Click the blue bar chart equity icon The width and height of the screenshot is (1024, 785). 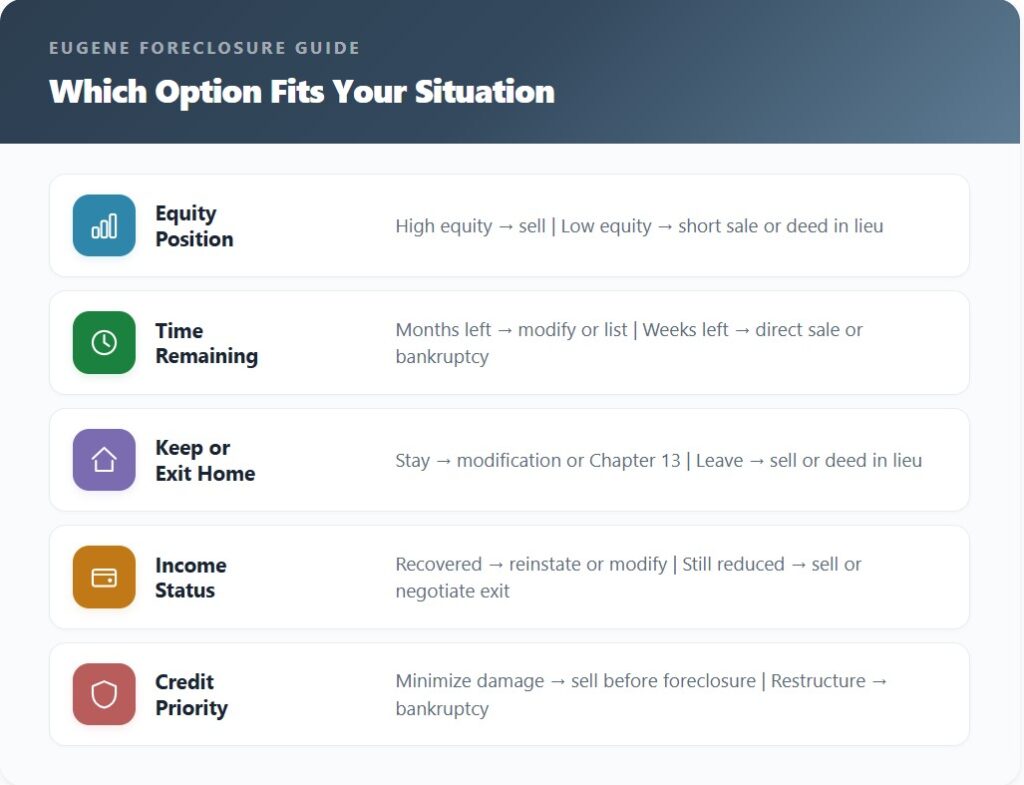click(x=104, y=225)
